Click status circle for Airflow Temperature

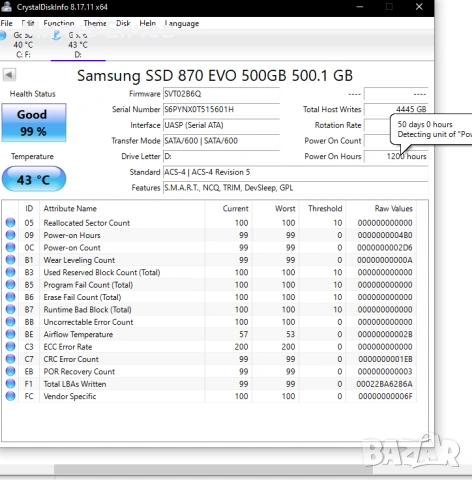pos(11,334)
